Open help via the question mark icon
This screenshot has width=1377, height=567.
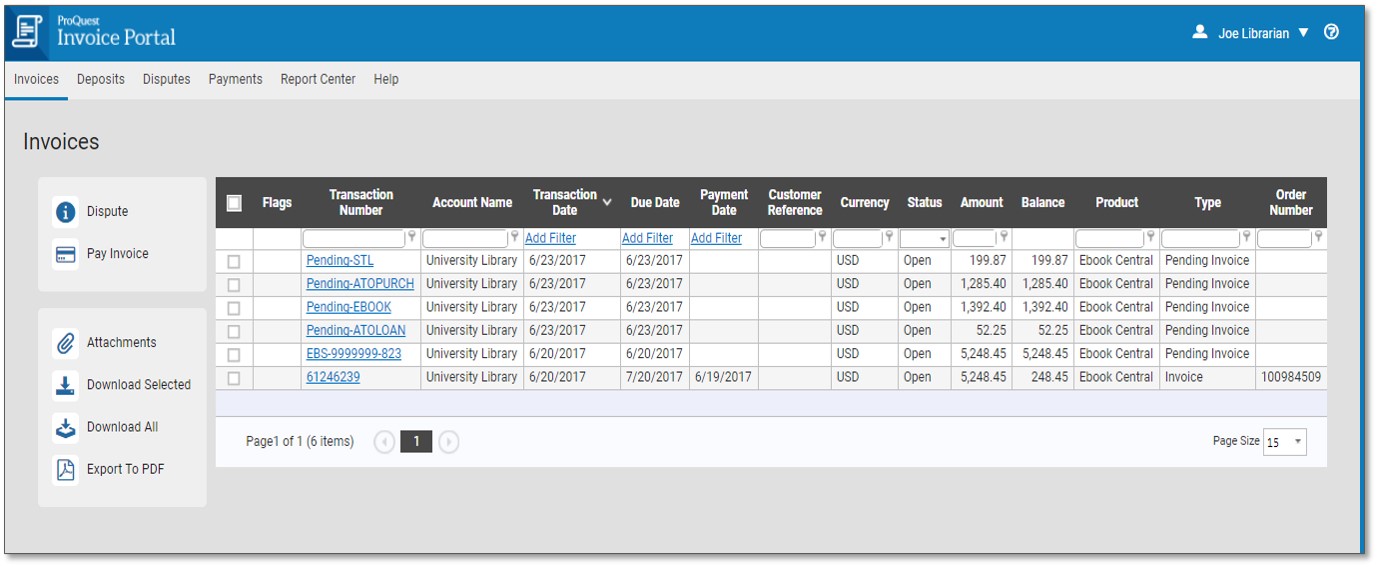pyautogui.click(x=1331, y=32)
